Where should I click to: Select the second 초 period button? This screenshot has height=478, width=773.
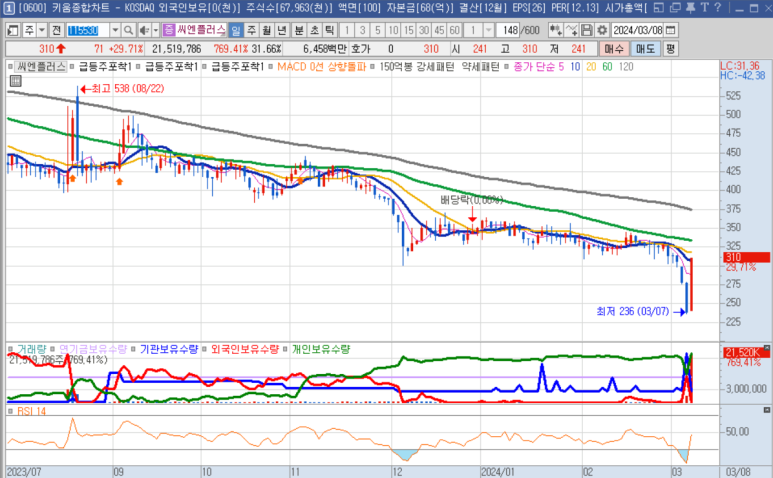[315, 30]
